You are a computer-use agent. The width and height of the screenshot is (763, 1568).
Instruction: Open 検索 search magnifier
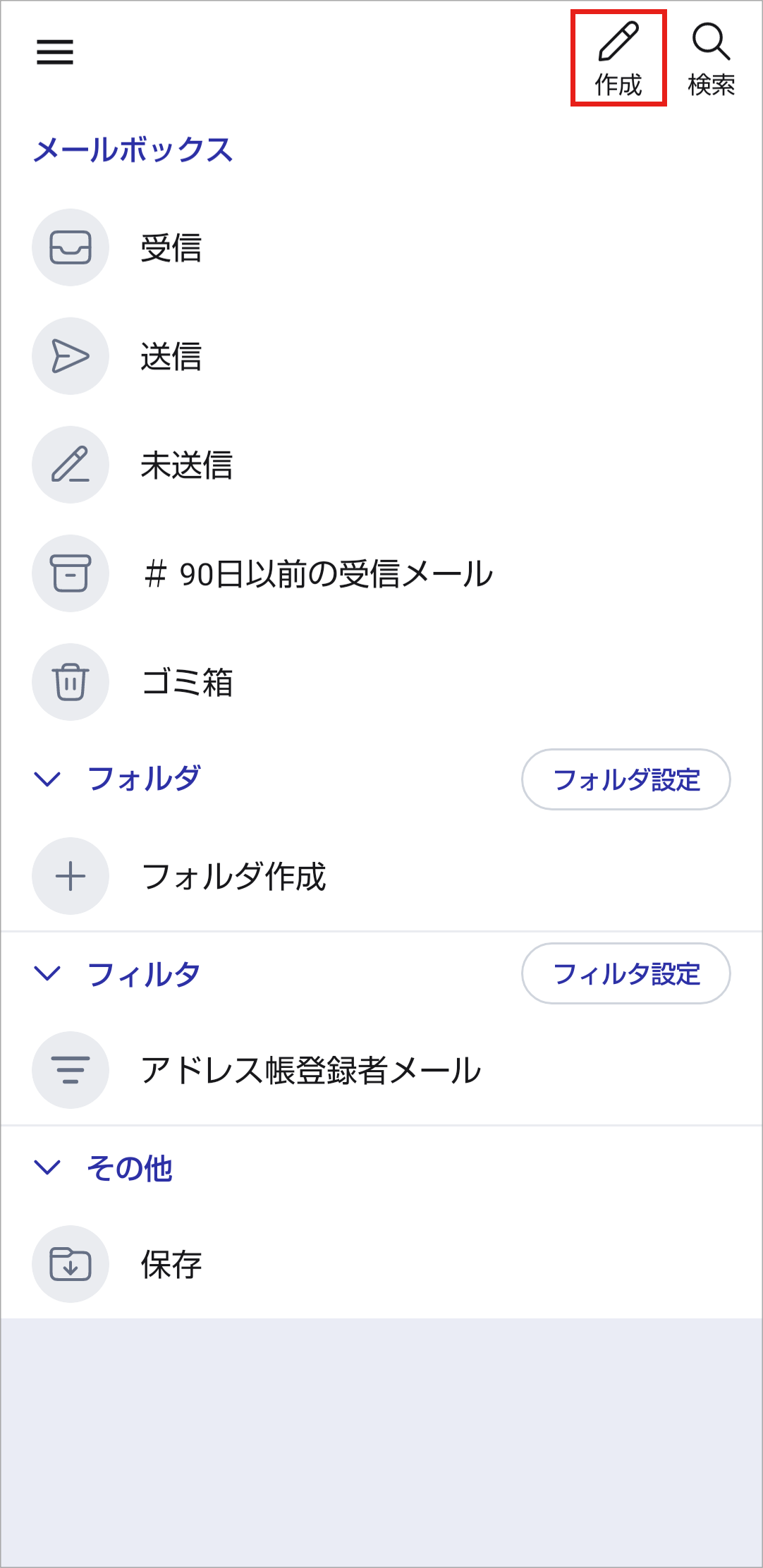pos(711,44)
